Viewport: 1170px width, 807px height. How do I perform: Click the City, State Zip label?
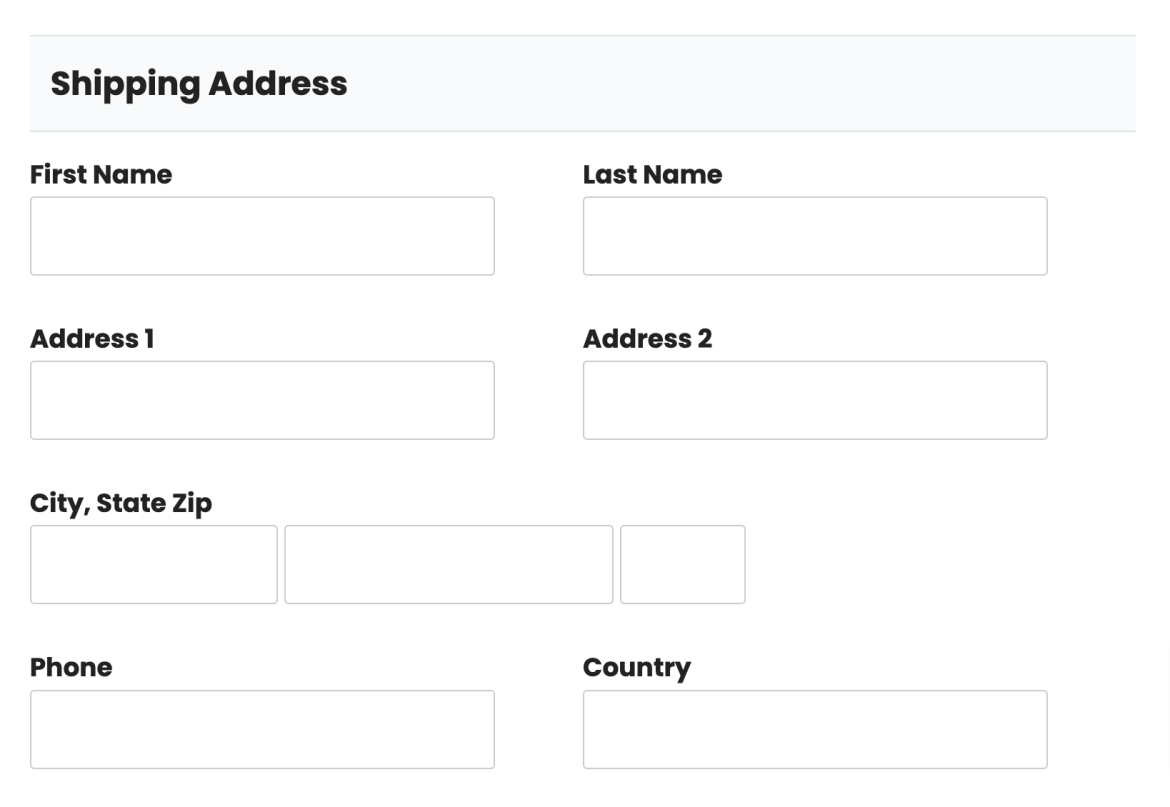(120, 502)
